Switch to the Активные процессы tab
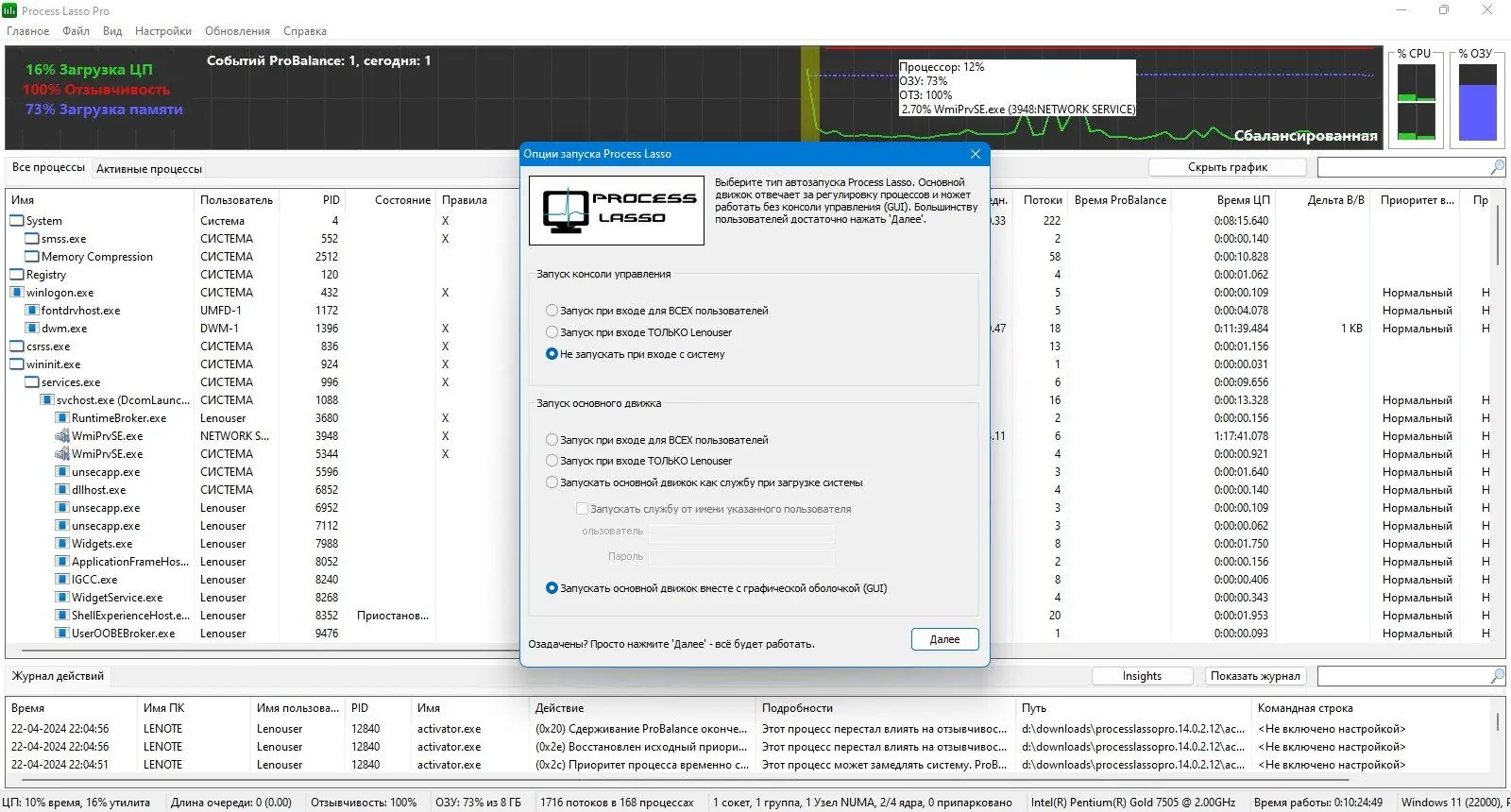This screenshot has height=812, width=1511. (149, 169)
